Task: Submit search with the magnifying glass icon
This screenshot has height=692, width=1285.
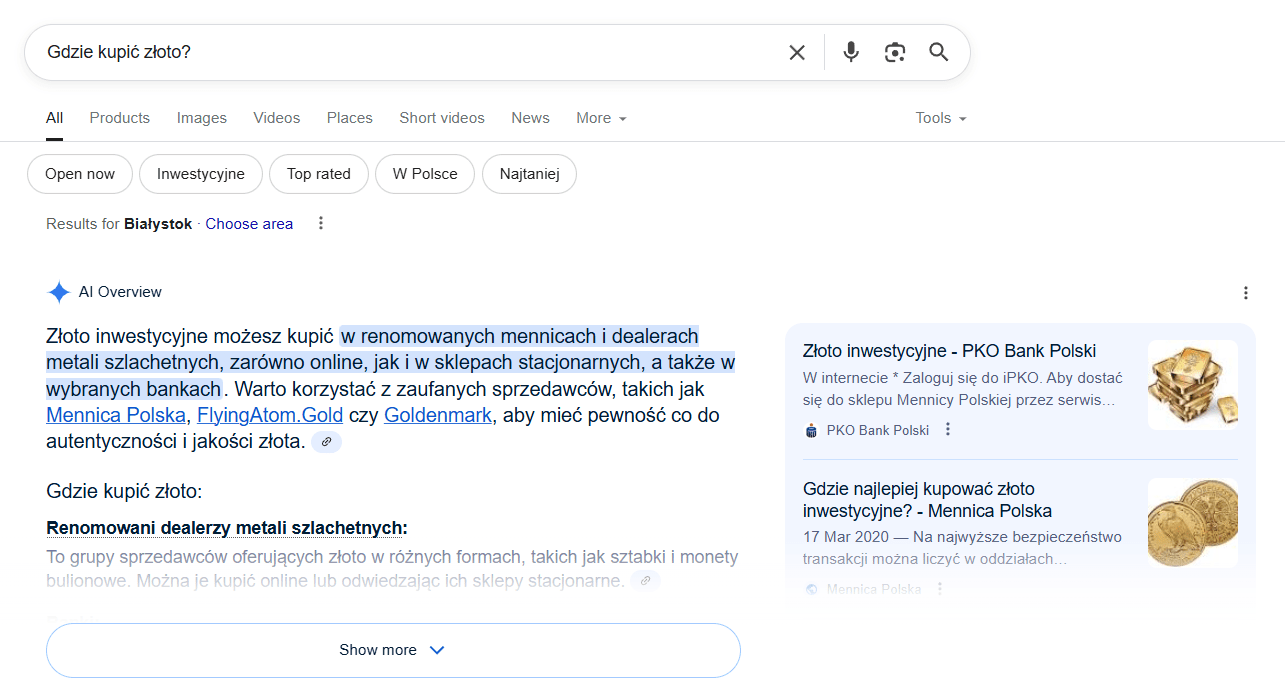Action: (x=938, y=52)
